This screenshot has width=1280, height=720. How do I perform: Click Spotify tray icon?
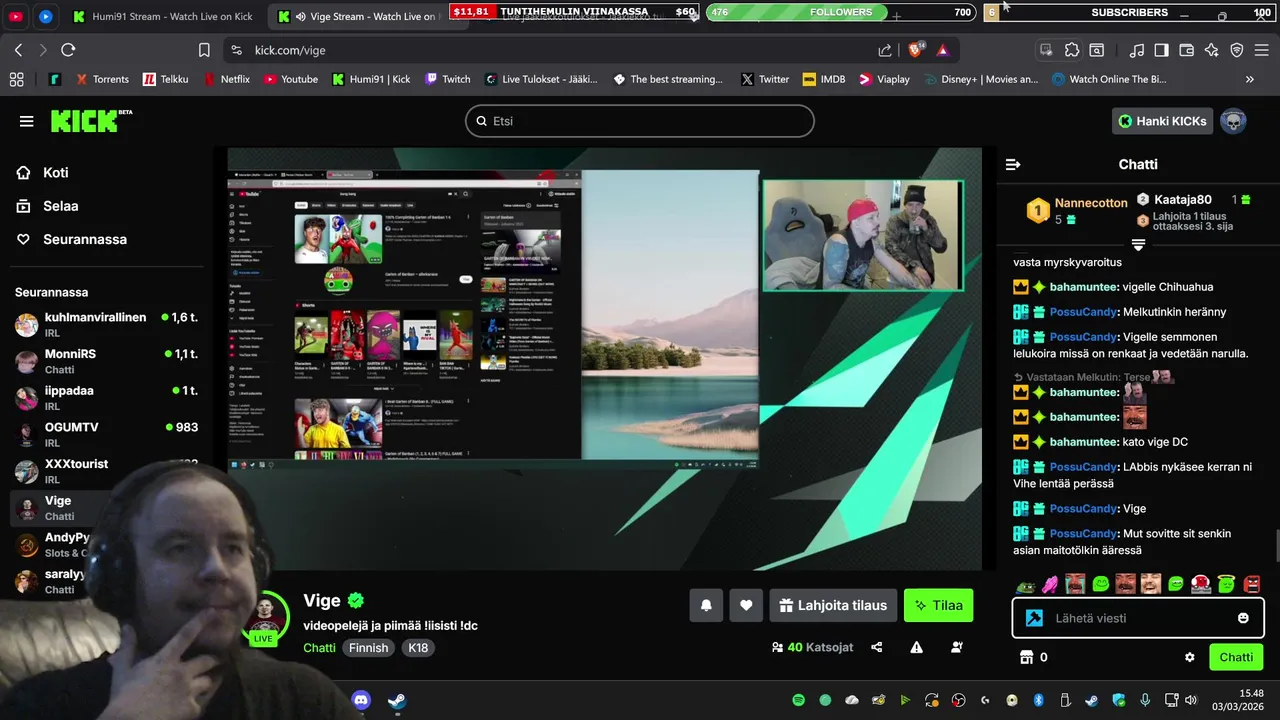(x=798, y=700)
